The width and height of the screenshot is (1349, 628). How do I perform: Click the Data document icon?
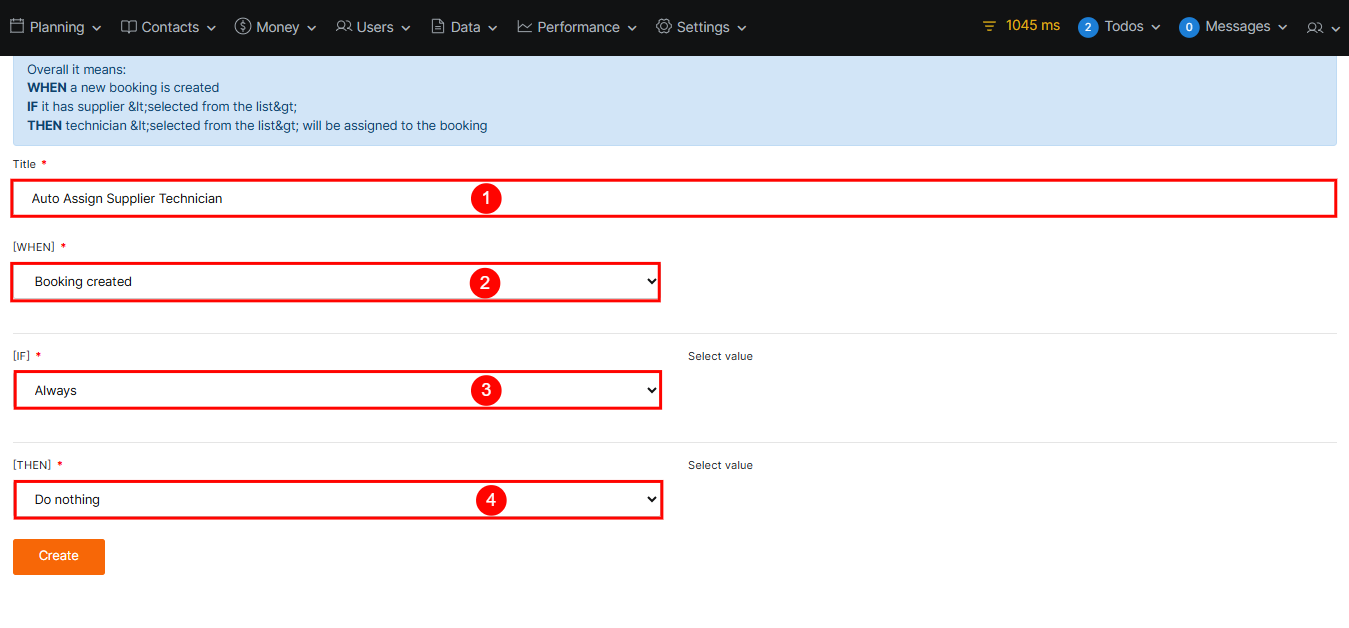[438, 27]
